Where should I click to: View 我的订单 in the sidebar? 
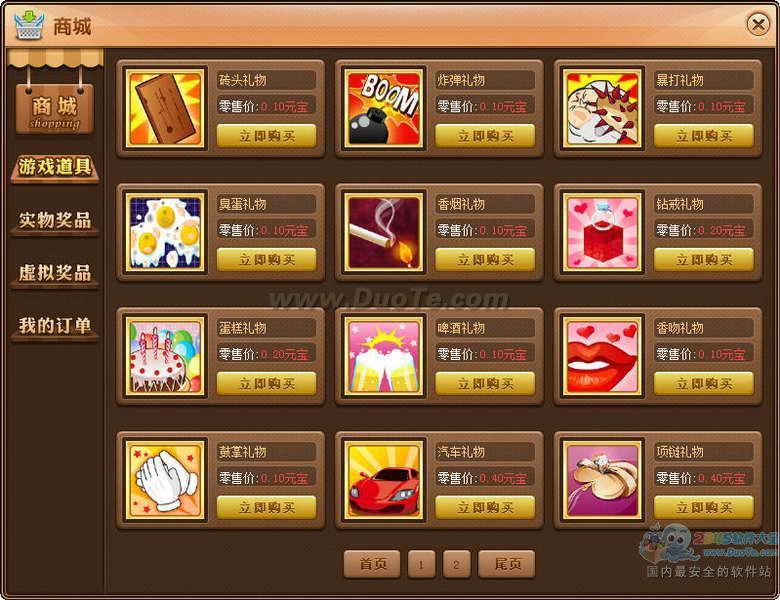pyautogui.click(x=55, y=326)
